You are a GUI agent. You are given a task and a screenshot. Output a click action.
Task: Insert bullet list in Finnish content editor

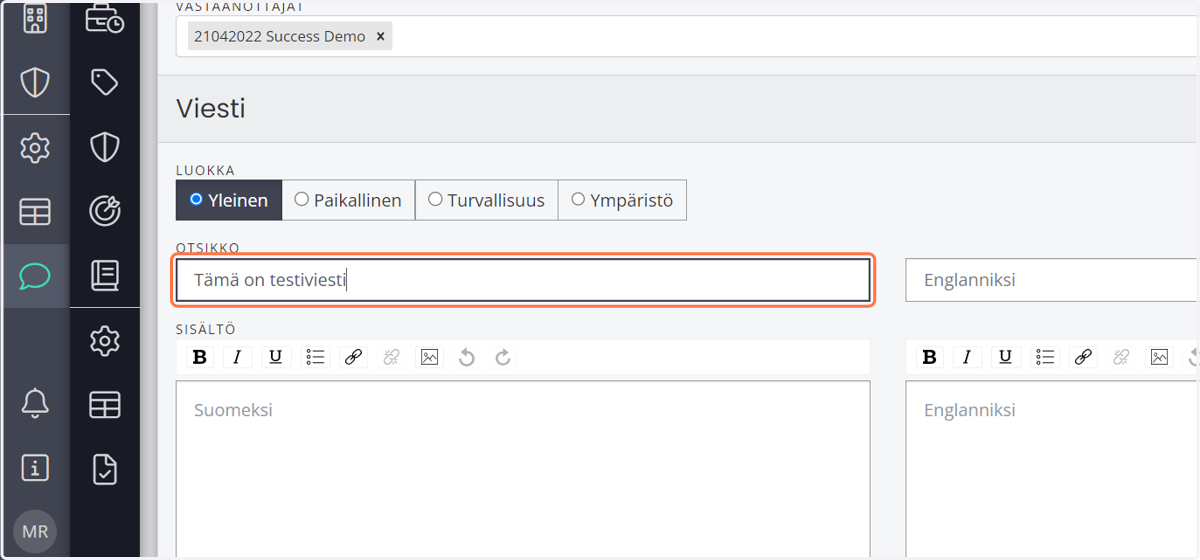click(316, 357)
